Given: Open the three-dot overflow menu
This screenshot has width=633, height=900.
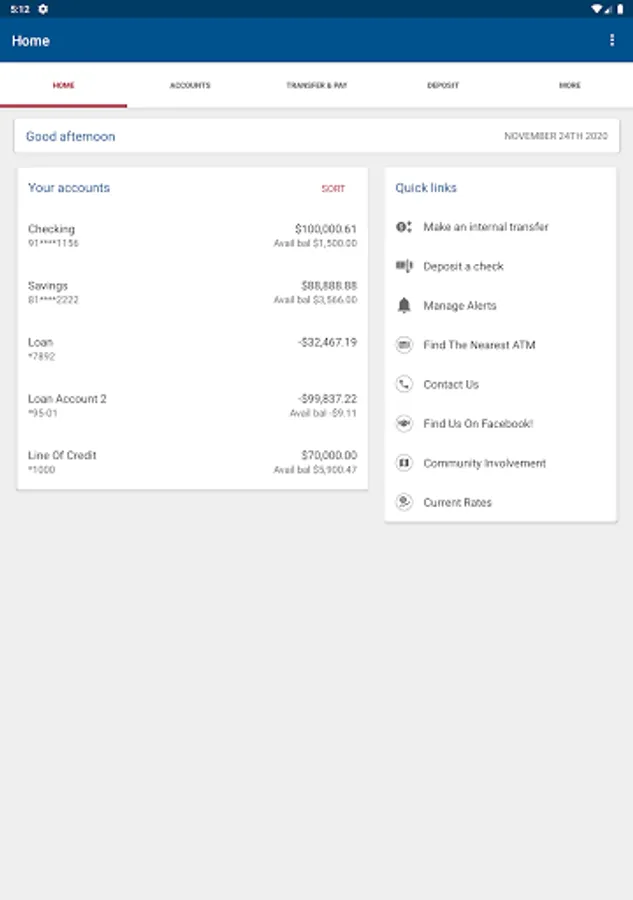Looking at the screenshot, I should (612, 41).
